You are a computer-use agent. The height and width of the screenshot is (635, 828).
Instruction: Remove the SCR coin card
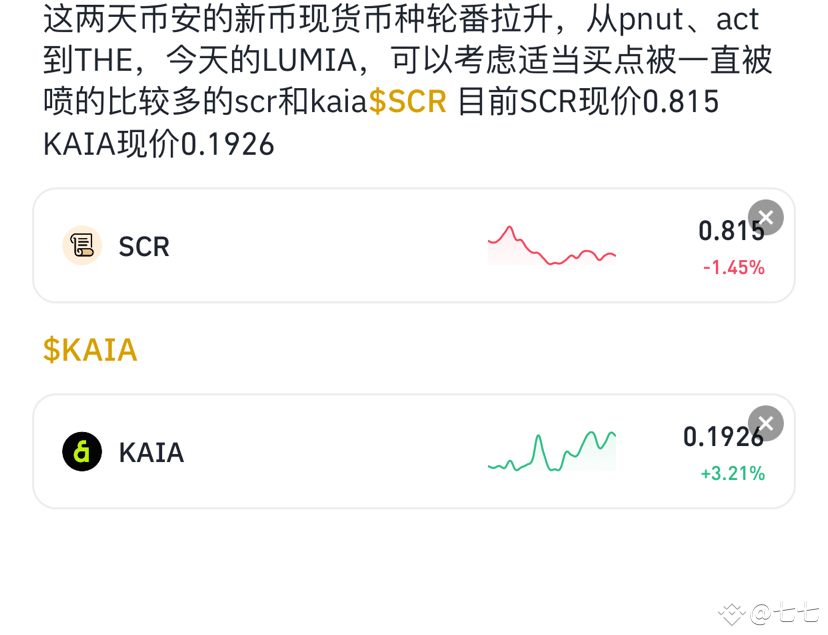tap(766, 217)
